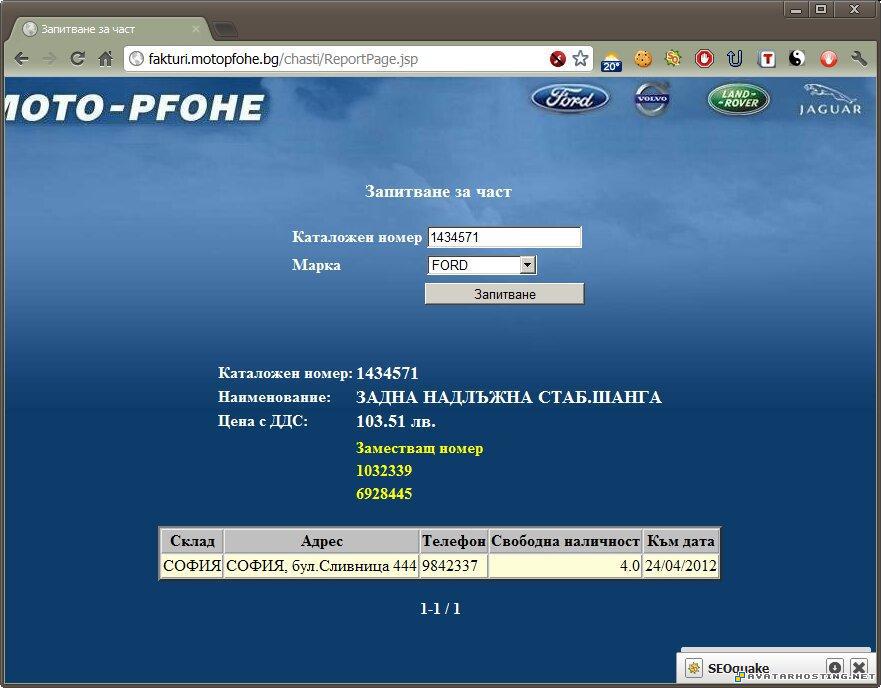881x688 pixels.
Task: Select the Запитване за част tab
Action: coord(100,29)
